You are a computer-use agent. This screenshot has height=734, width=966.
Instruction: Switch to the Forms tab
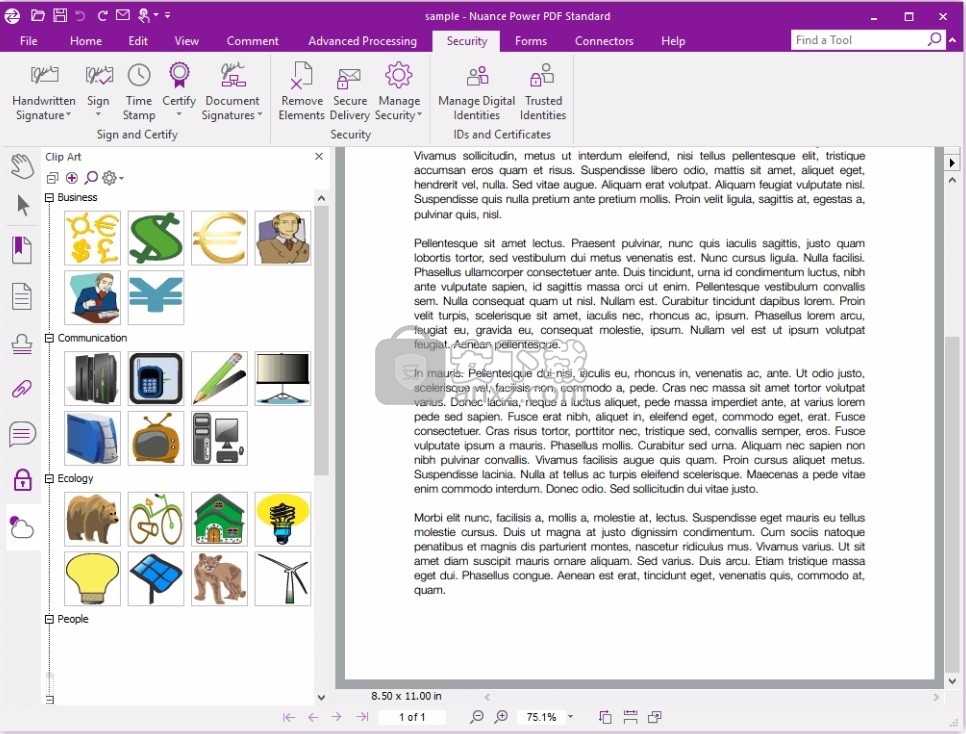530,41
